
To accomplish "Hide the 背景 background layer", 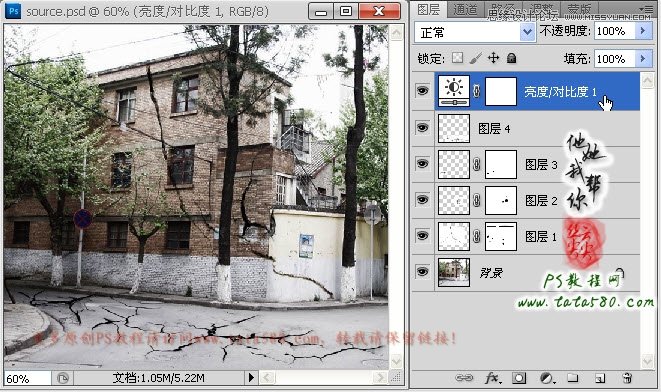I will click(x=422, y=272).
